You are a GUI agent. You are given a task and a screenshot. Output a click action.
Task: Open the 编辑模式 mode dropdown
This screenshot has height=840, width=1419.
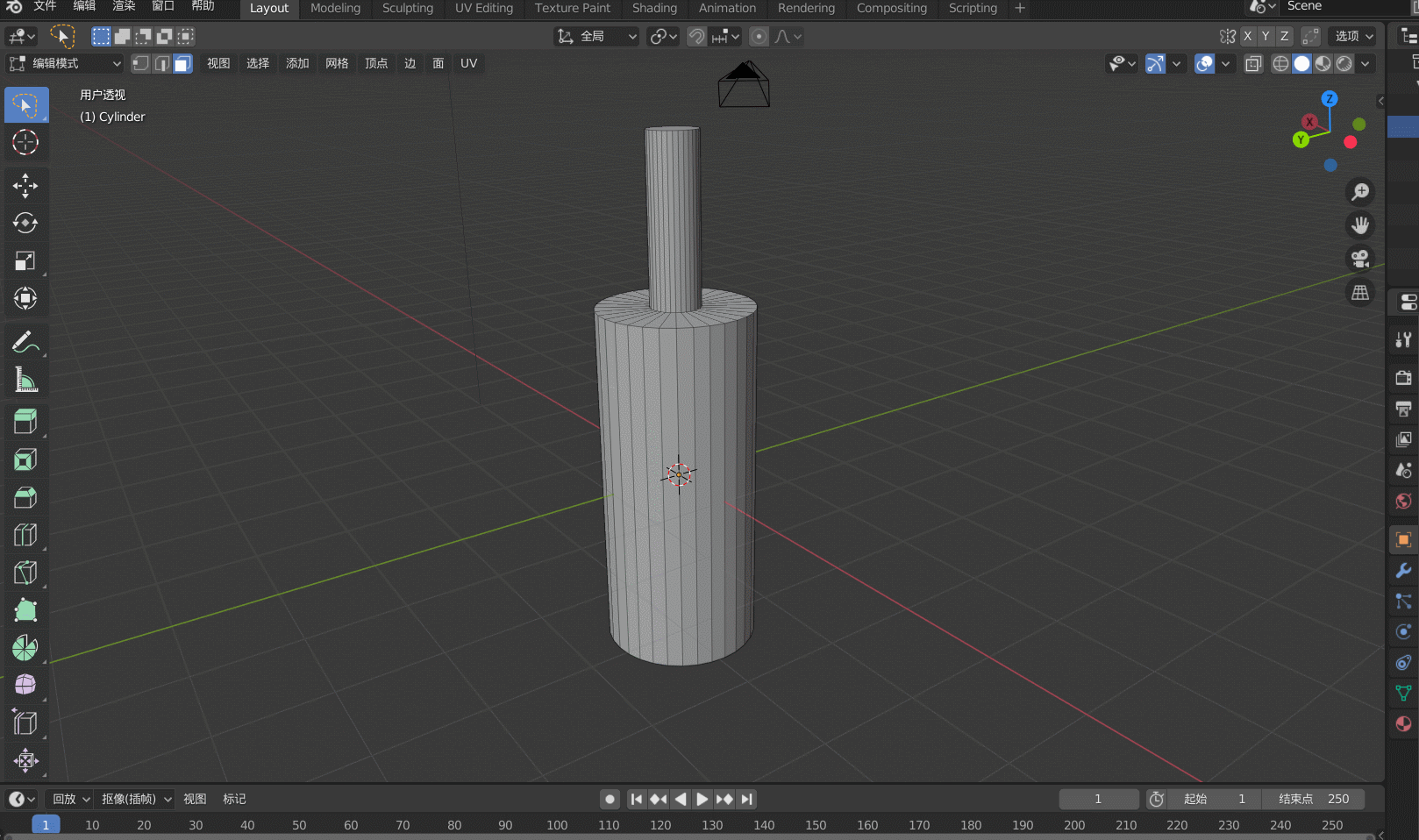64,63
